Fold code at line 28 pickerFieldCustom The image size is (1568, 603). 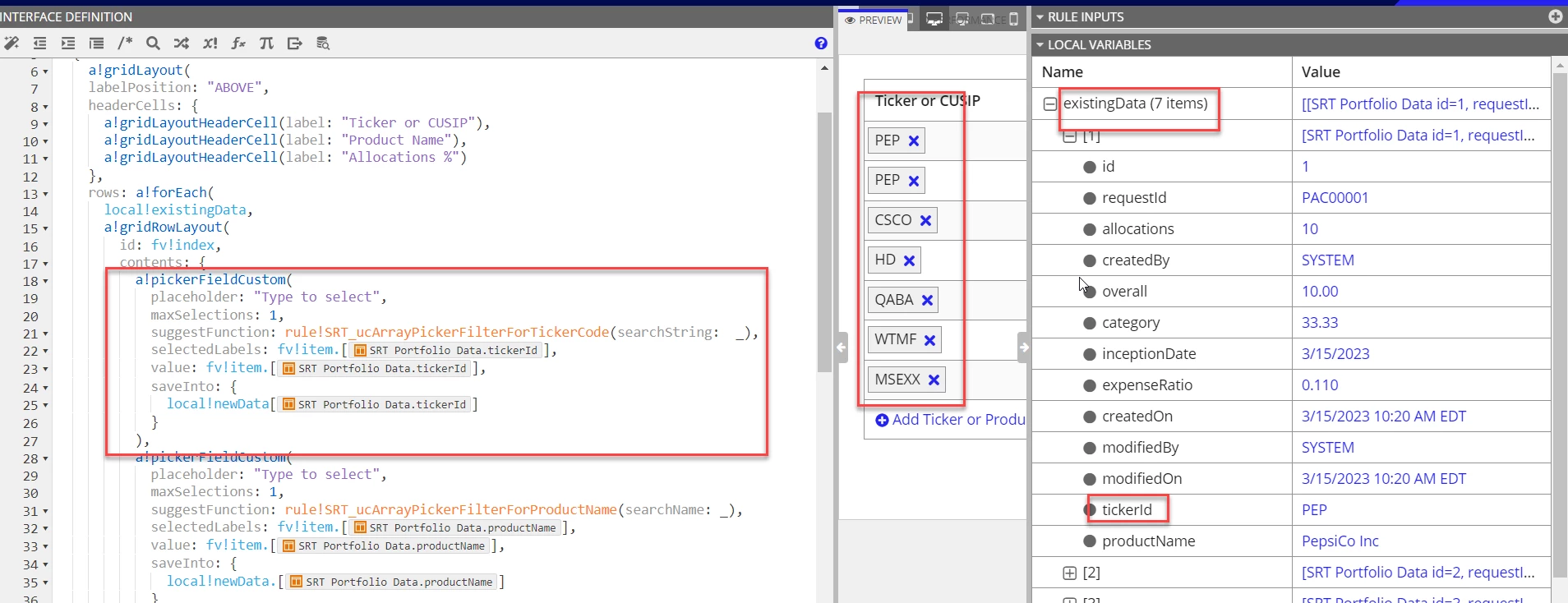45,459
